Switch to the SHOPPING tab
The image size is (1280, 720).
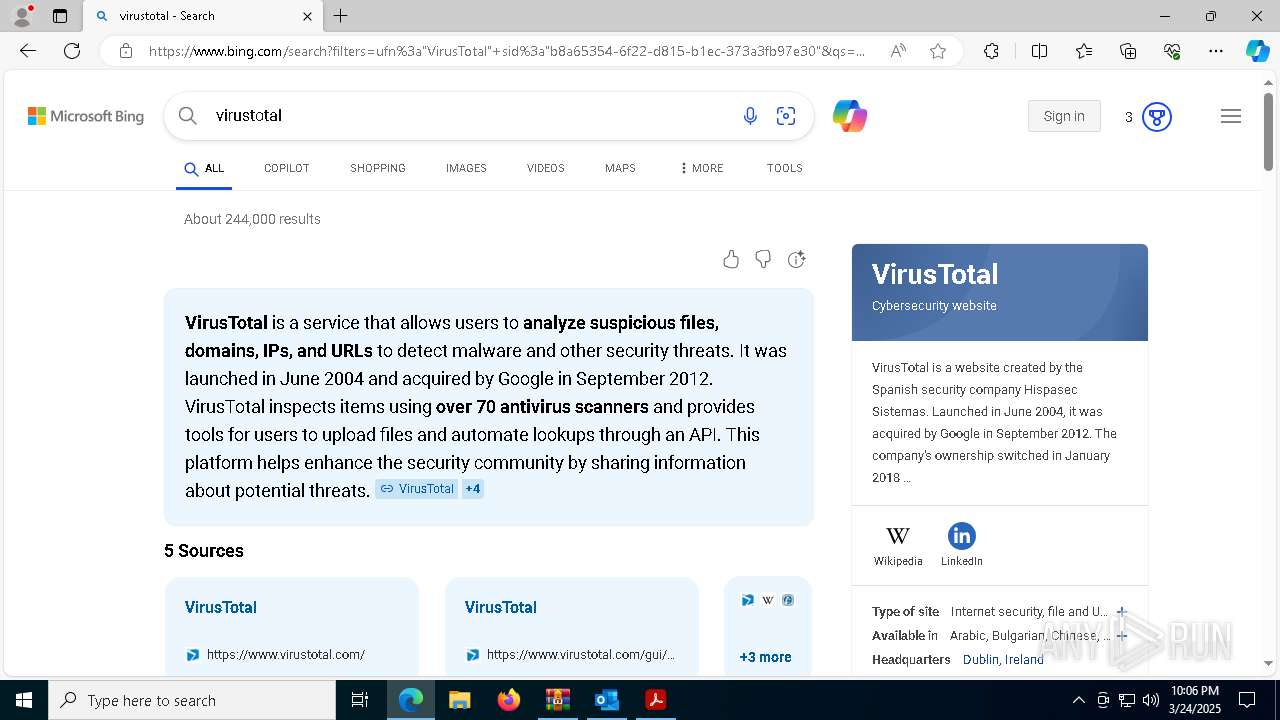pyautogui.click(x=378, y=168)
